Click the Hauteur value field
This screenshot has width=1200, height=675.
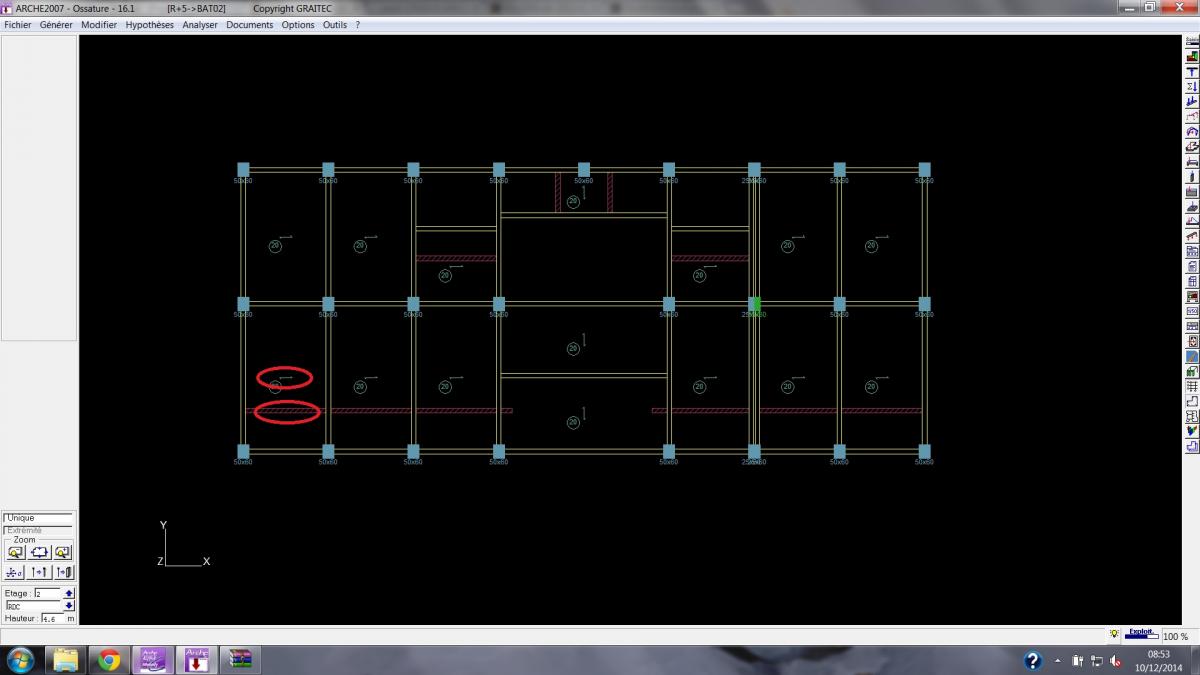pyautogui.click(x=53, y=618)
